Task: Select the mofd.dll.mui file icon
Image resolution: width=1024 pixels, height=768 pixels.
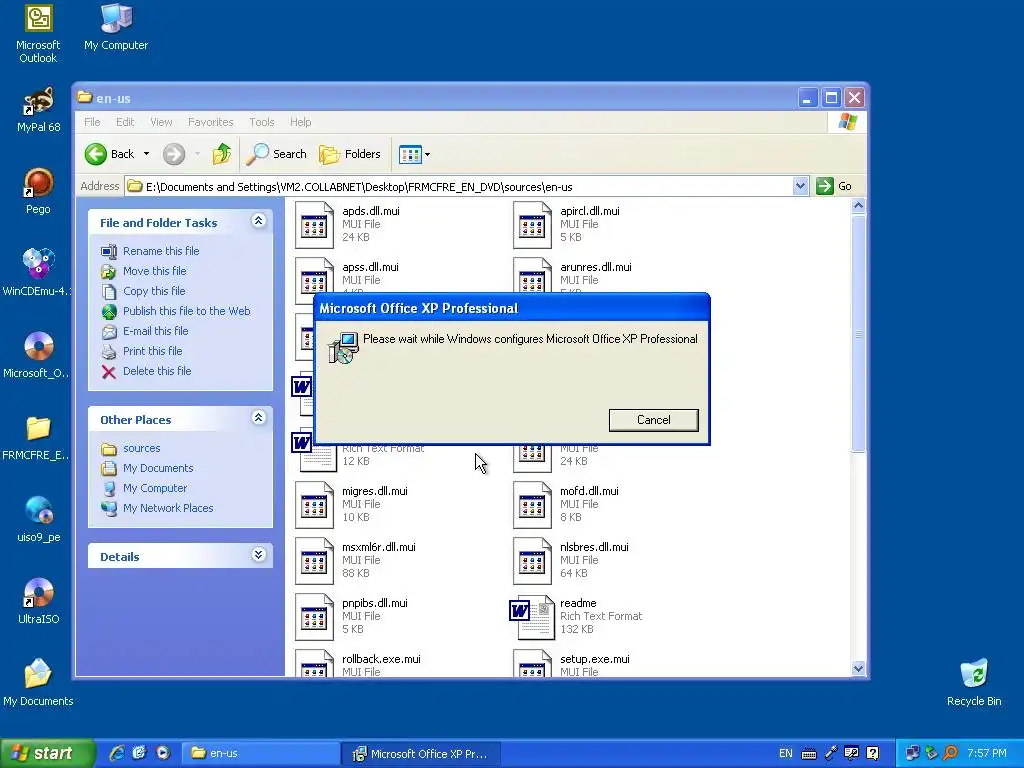Action: click(532, 505)
